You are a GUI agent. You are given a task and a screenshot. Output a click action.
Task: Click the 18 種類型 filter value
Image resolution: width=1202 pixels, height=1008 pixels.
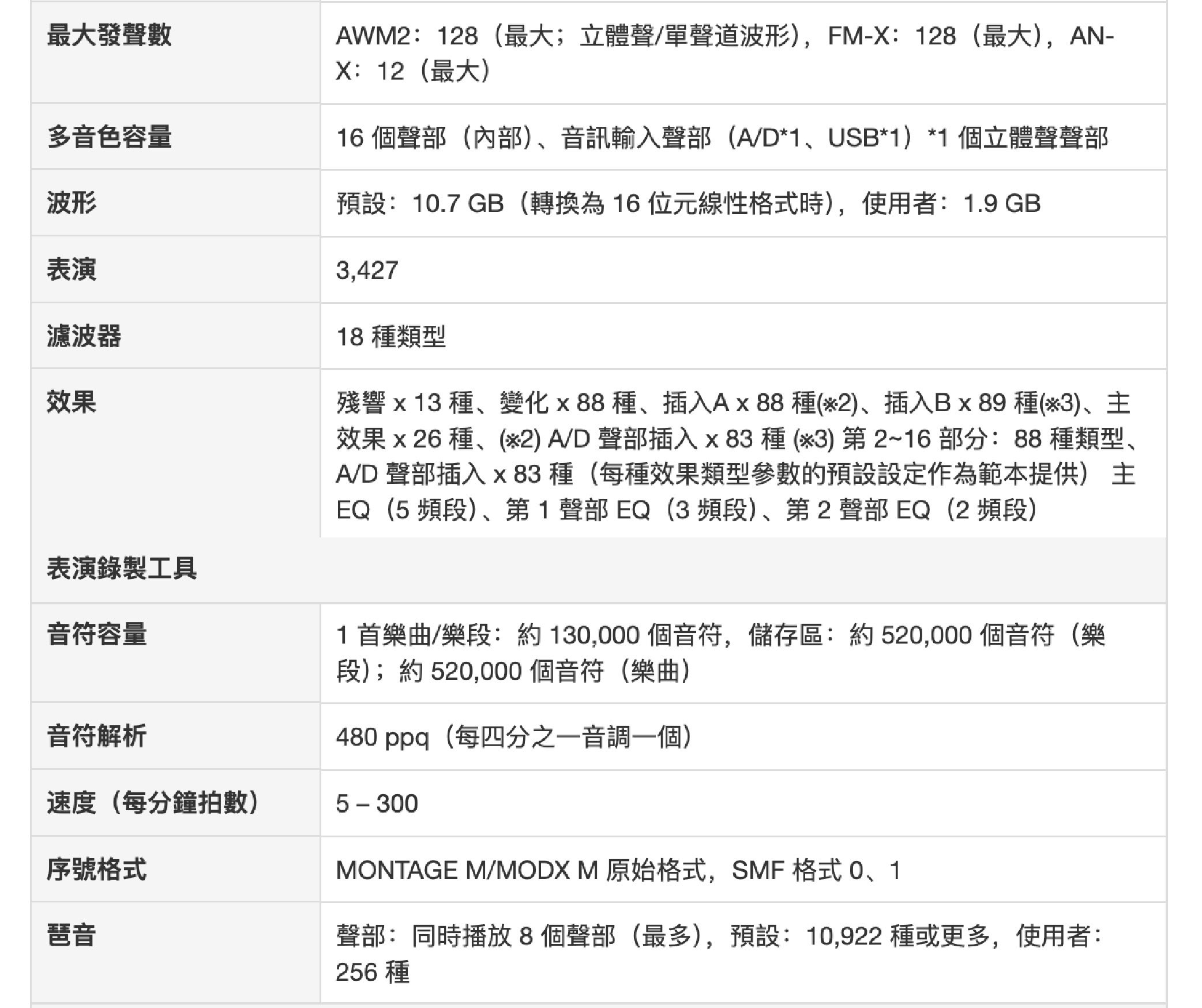[x=390, y=337]
